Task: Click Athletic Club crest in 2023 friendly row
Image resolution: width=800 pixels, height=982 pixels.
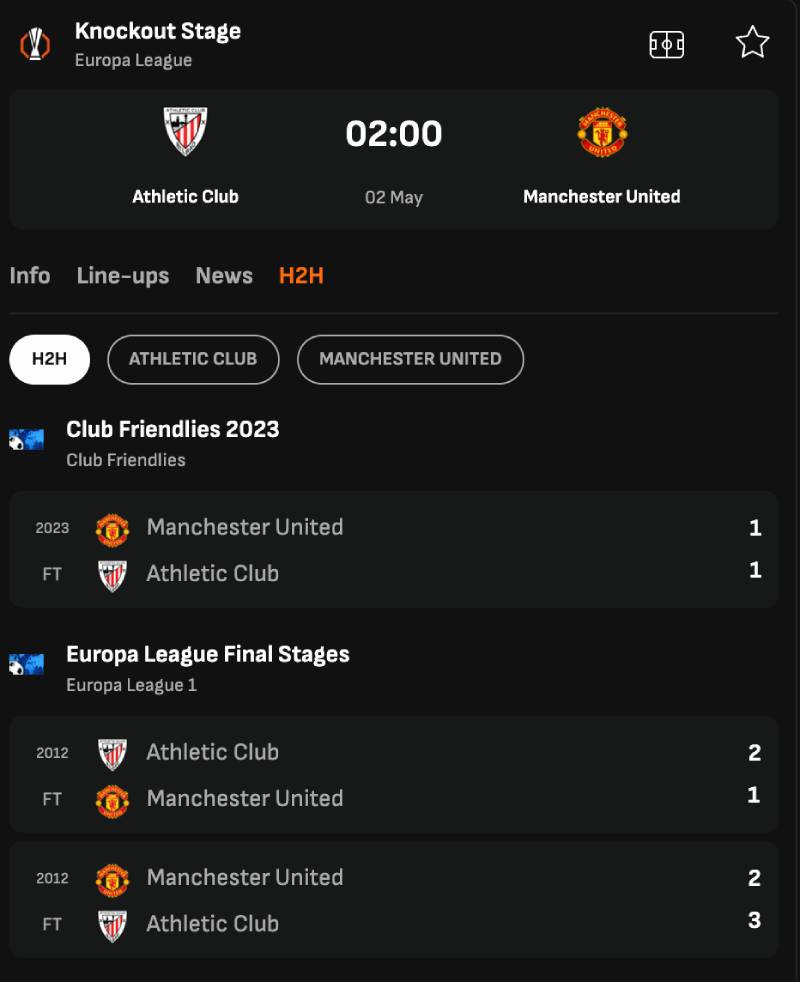Action: click(x=112, y=576)
